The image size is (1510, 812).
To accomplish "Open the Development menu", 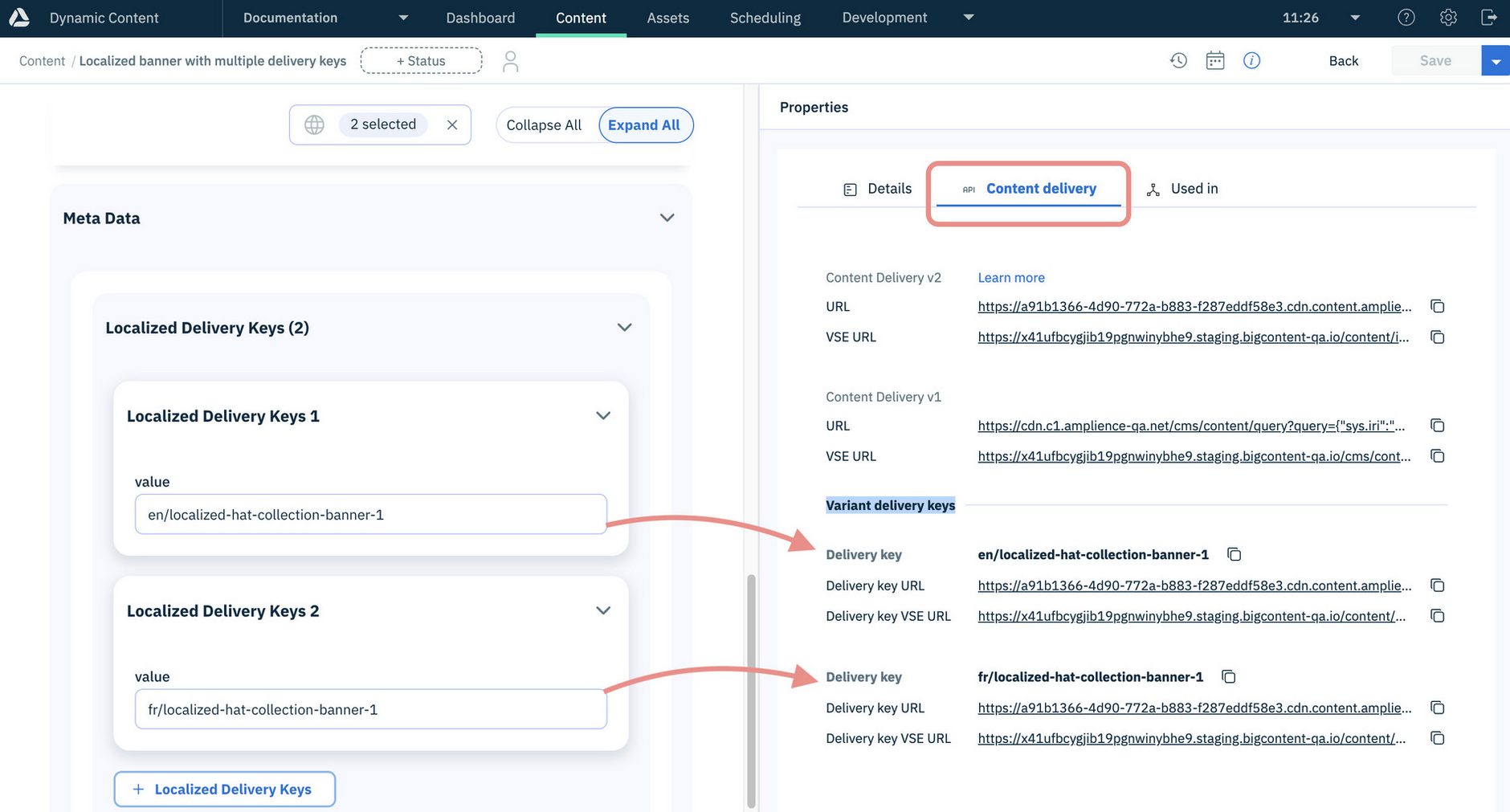I will click(x=884, y=18).
